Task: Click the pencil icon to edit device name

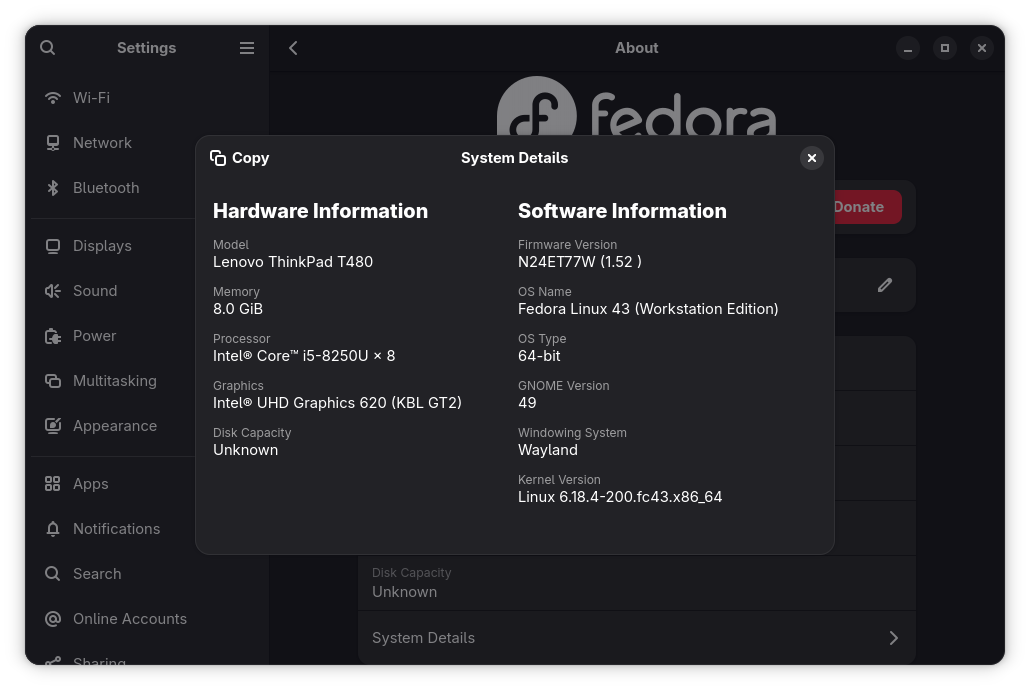Action: tap(885, 285)
